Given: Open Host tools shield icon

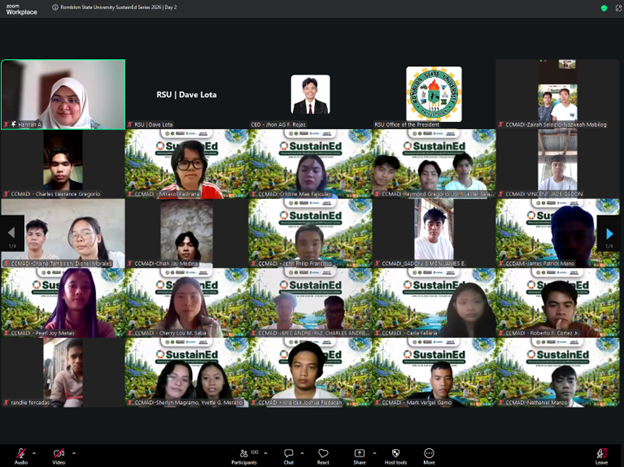Looking at the screenshot, I should tap(394, 453).
